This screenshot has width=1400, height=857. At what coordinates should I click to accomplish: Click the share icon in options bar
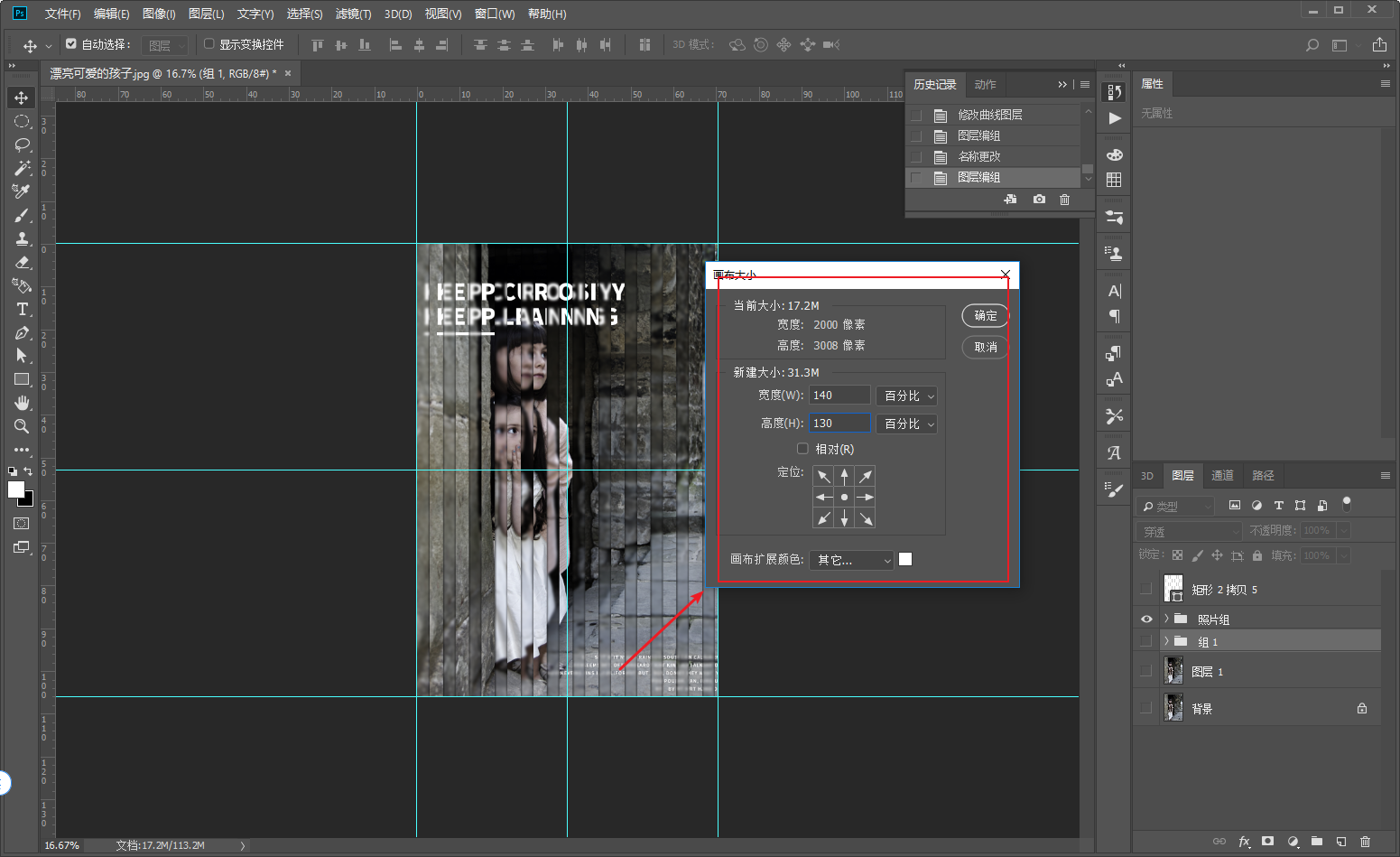[1379, 44]
